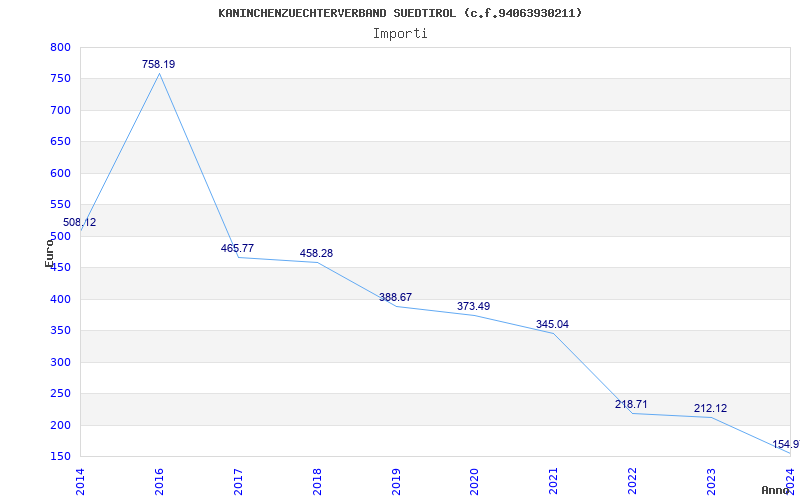Click the 250 y-axis tick label

[x=60, y=393]
